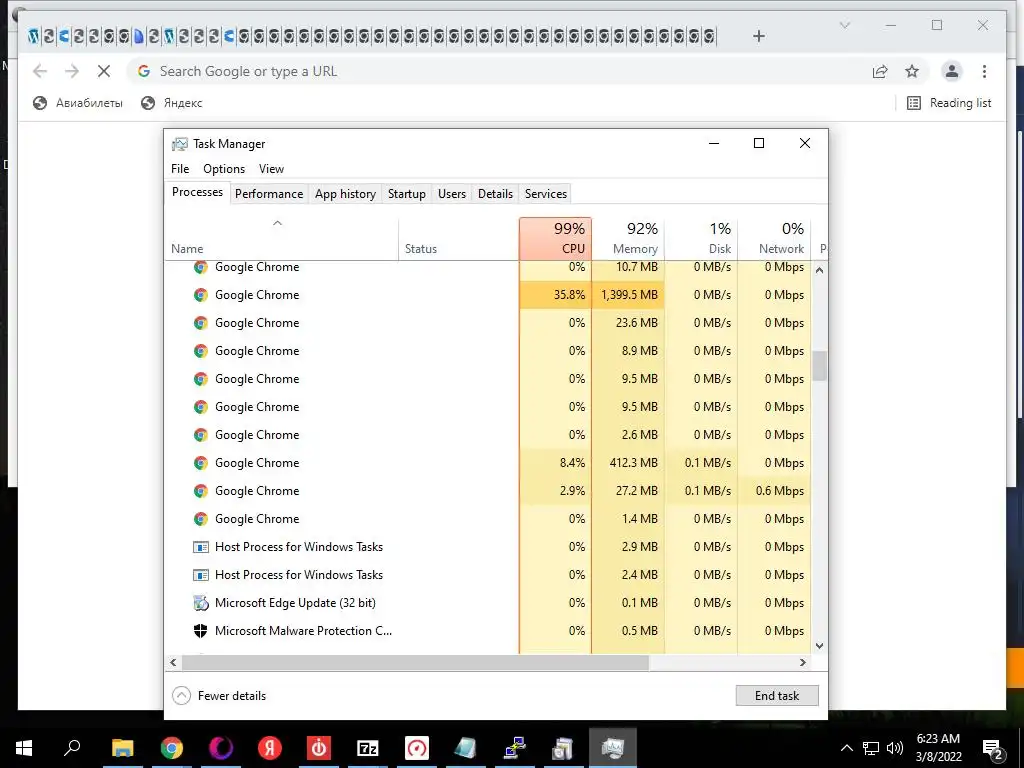Click the horizontal scrollbar right arrow
This screenshot has width=1024, height=768.
click(803, 662)
